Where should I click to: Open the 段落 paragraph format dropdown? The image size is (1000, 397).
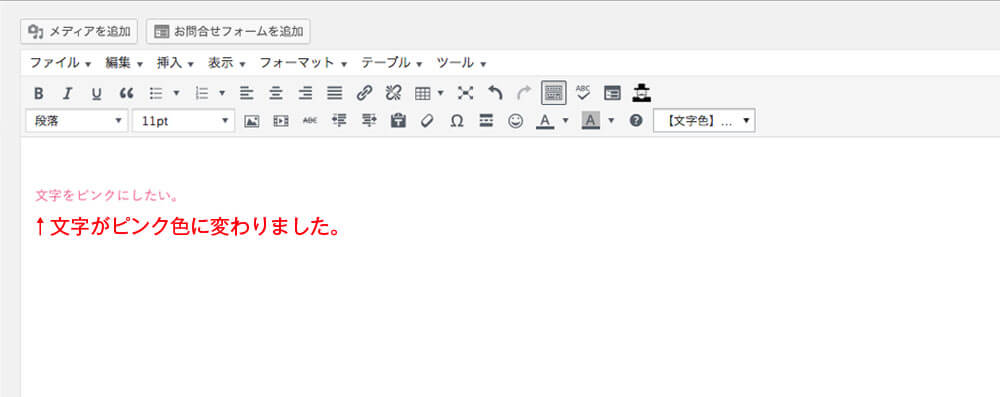pos(77,121)
